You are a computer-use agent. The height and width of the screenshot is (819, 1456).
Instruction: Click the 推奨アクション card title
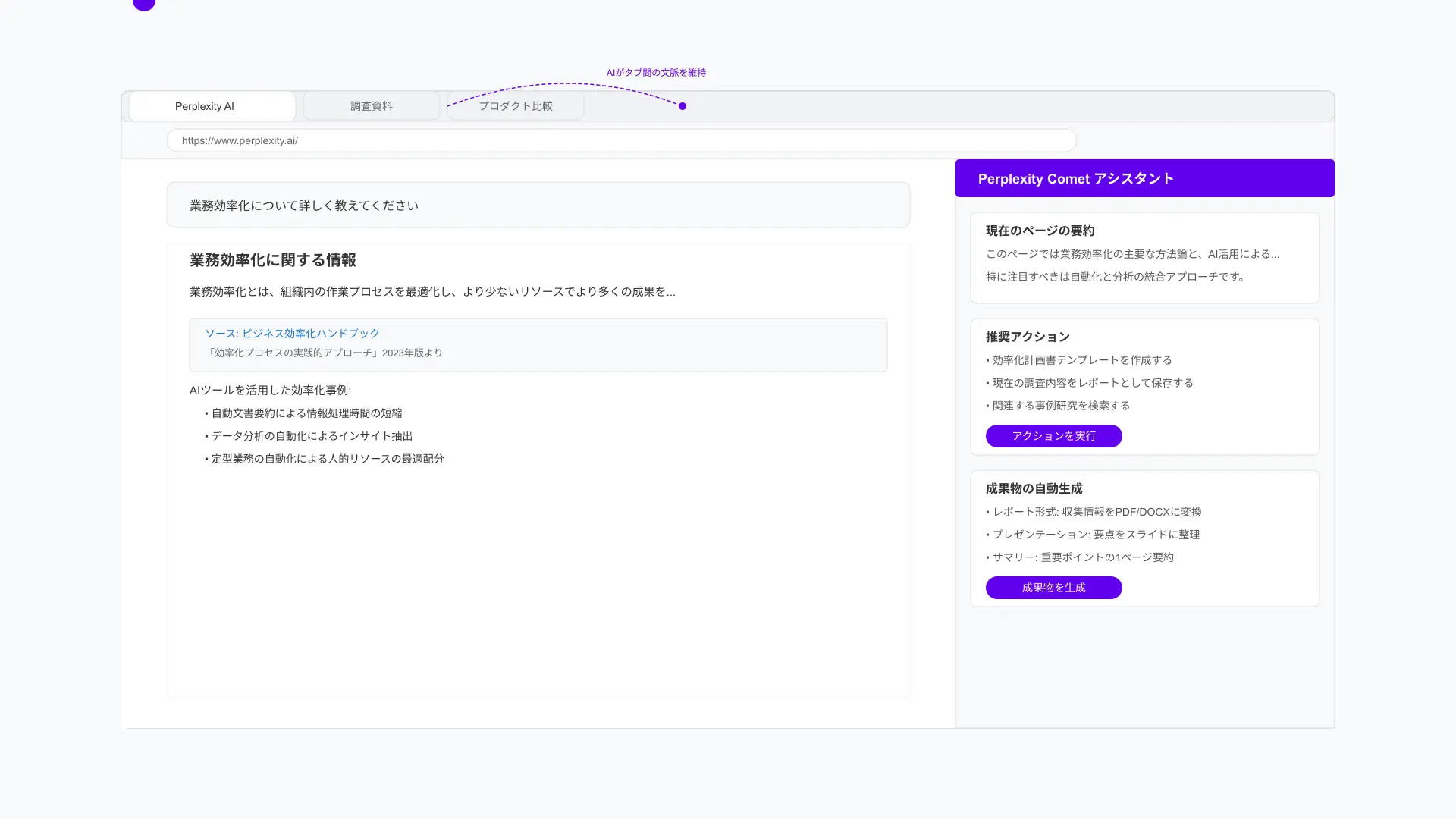[x=1028, y=337]
